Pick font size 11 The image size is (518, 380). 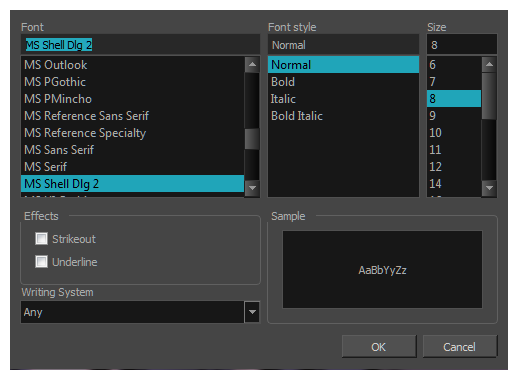[x=454, y=150]
